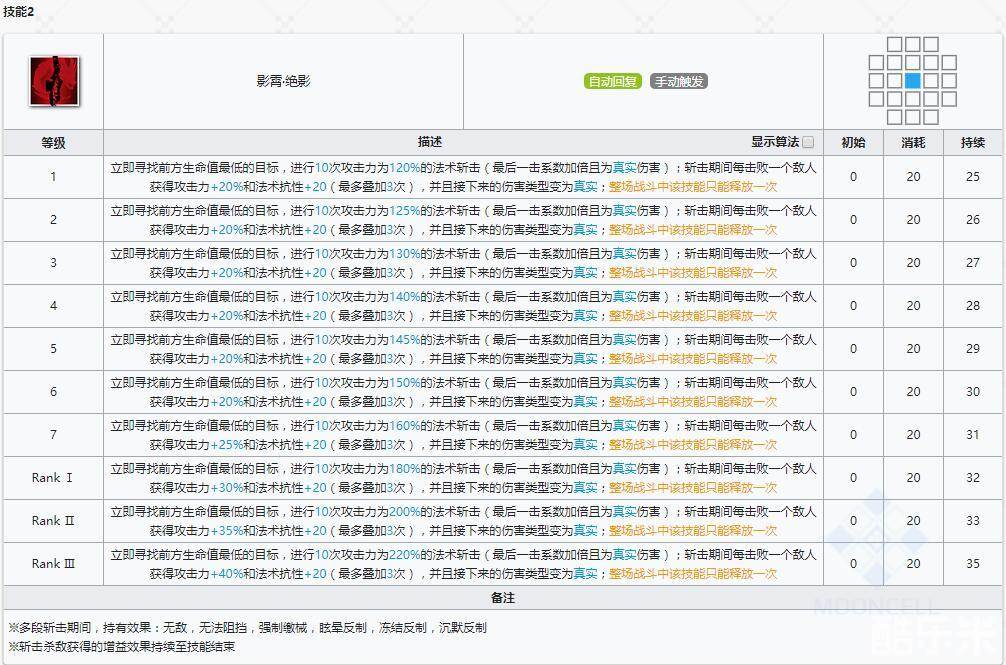Viewport: 1006px width, 665px height.
Task: Click the Rank Ⅲ level cell
Action: pyautogui.click(x=53, y=564)
